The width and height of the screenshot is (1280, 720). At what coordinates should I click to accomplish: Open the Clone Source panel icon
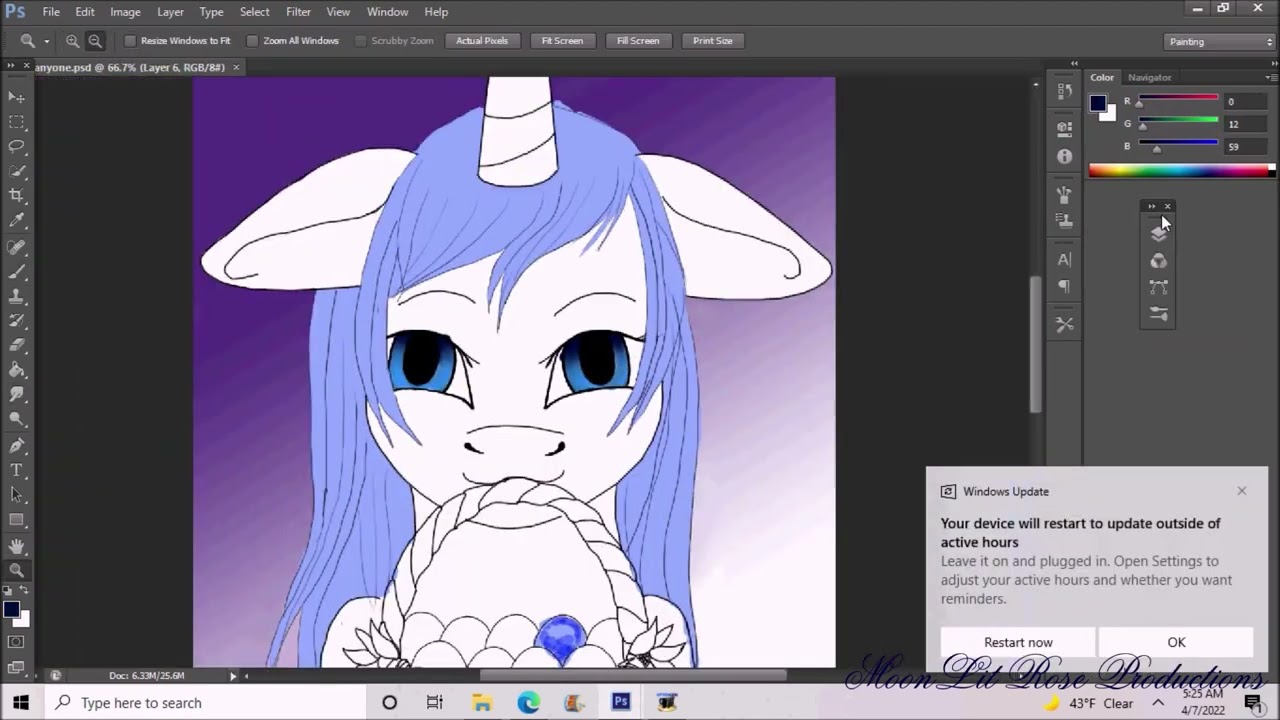tap(1064, 220)
